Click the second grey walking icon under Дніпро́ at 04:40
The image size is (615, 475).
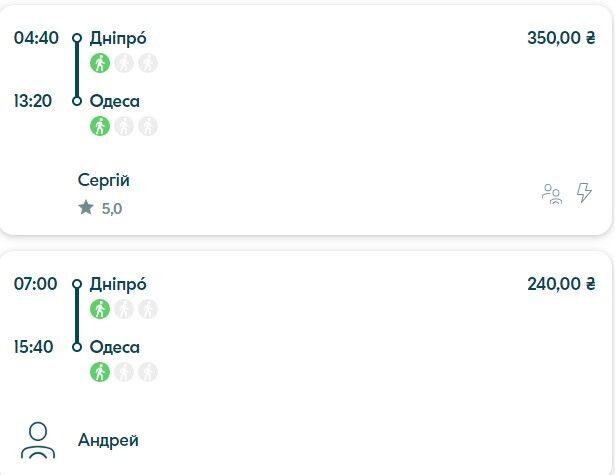click(x=124, y=63)
